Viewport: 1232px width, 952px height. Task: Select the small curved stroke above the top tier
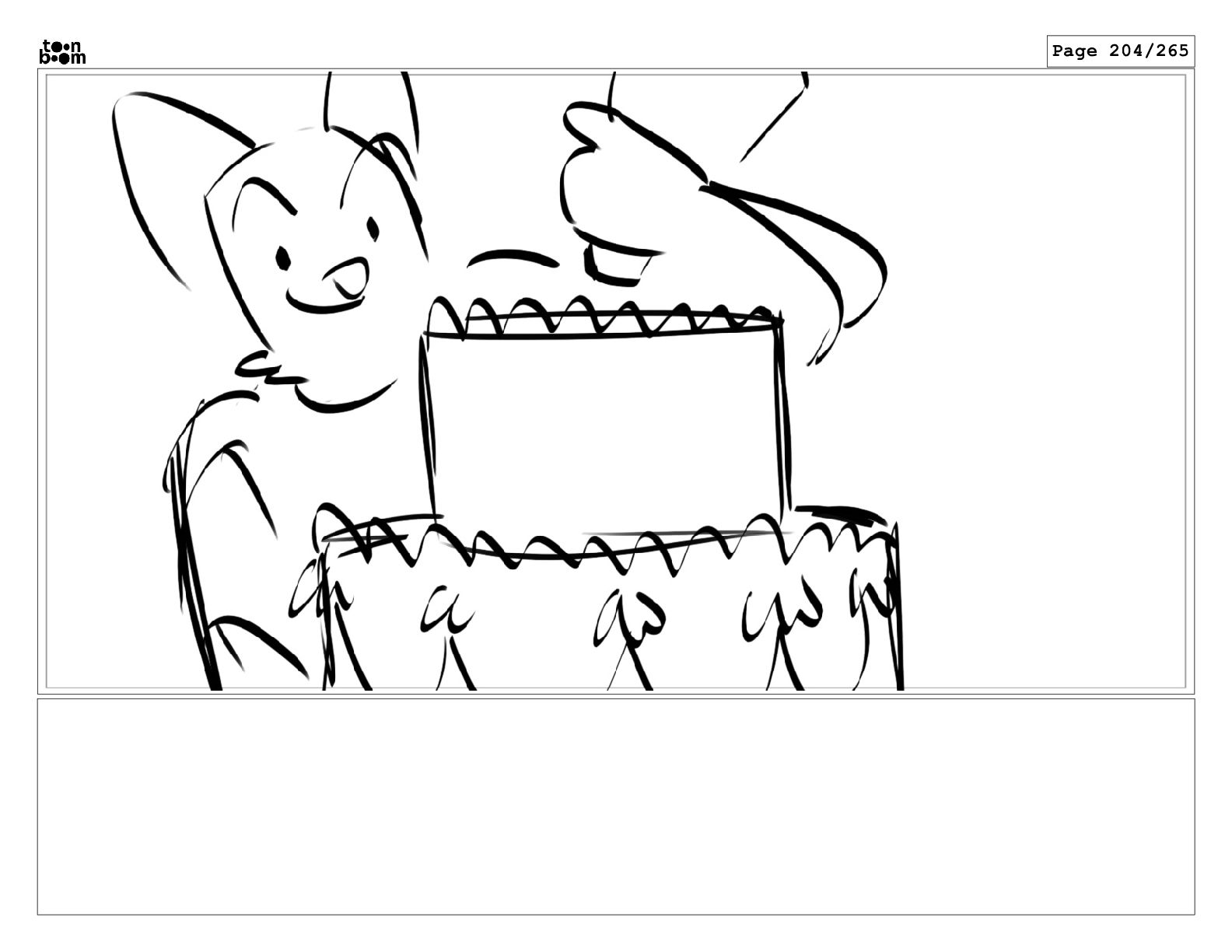click(512, 257)
